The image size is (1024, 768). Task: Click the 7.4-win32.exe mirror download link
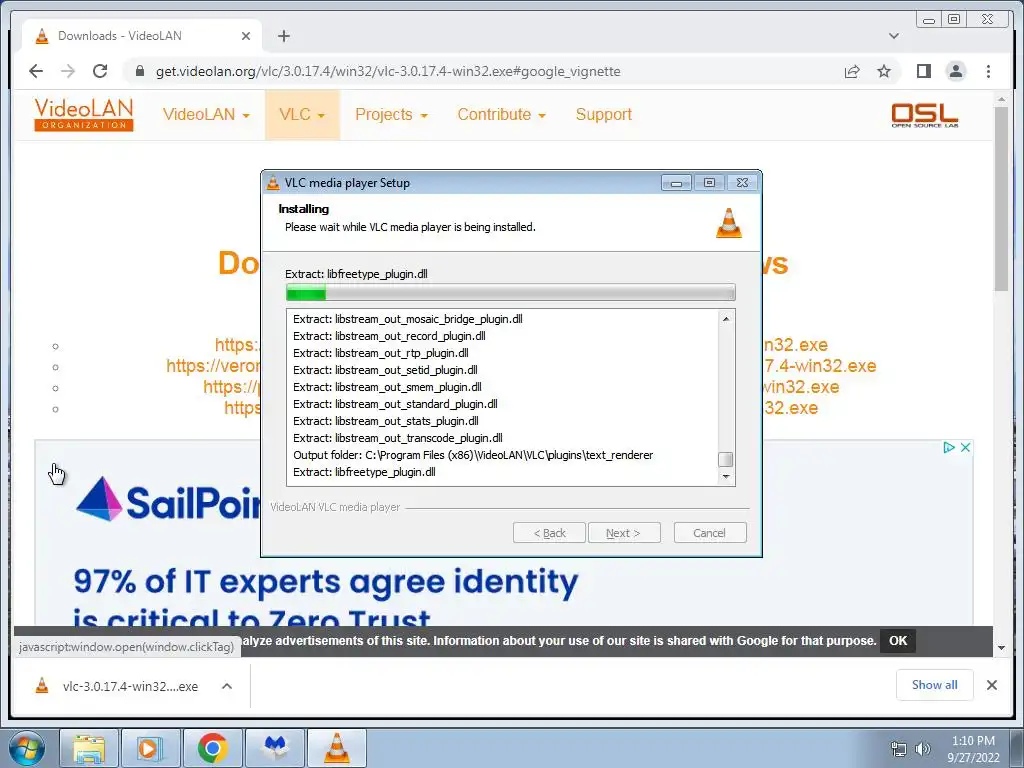click(x=820, y=366)
